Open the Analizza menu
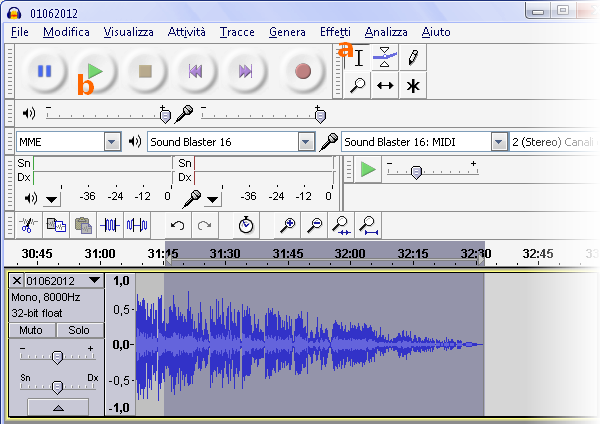This screenshot has width=600, height=424. pyautogui.click(x=386, y=32)
